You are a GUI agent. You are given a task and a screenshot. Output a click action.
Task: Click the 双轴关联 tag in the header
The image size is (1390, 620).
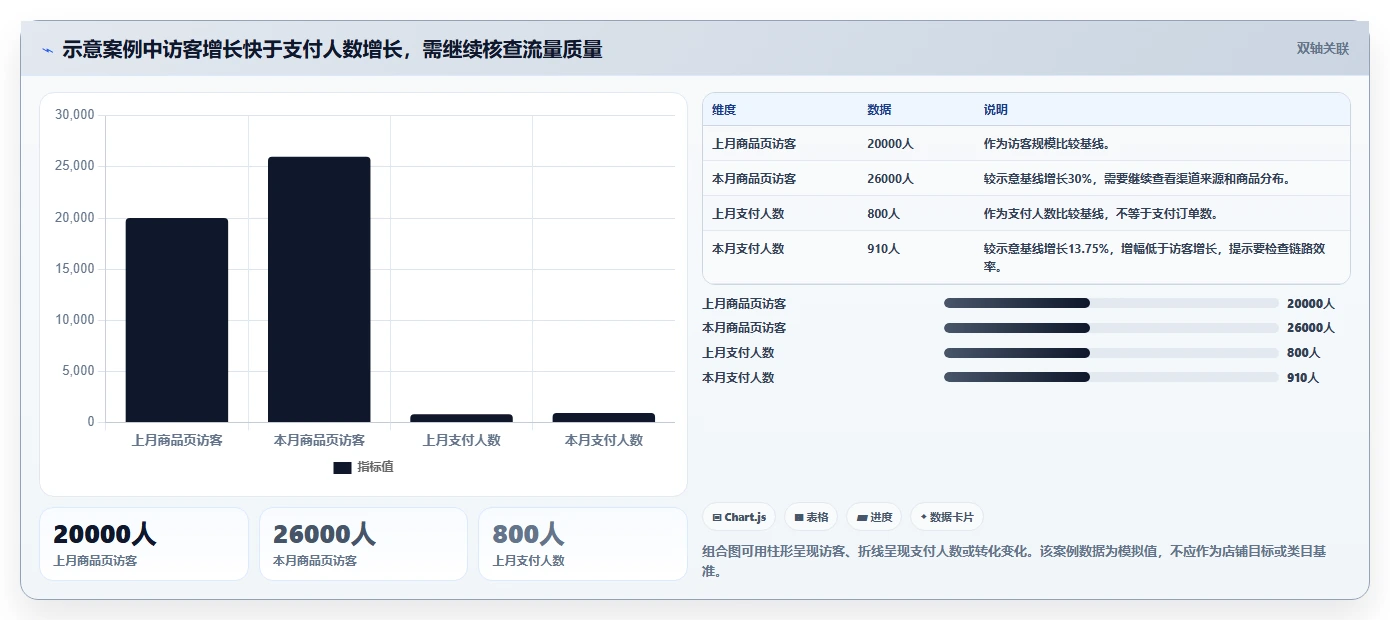click(1323, 49)
